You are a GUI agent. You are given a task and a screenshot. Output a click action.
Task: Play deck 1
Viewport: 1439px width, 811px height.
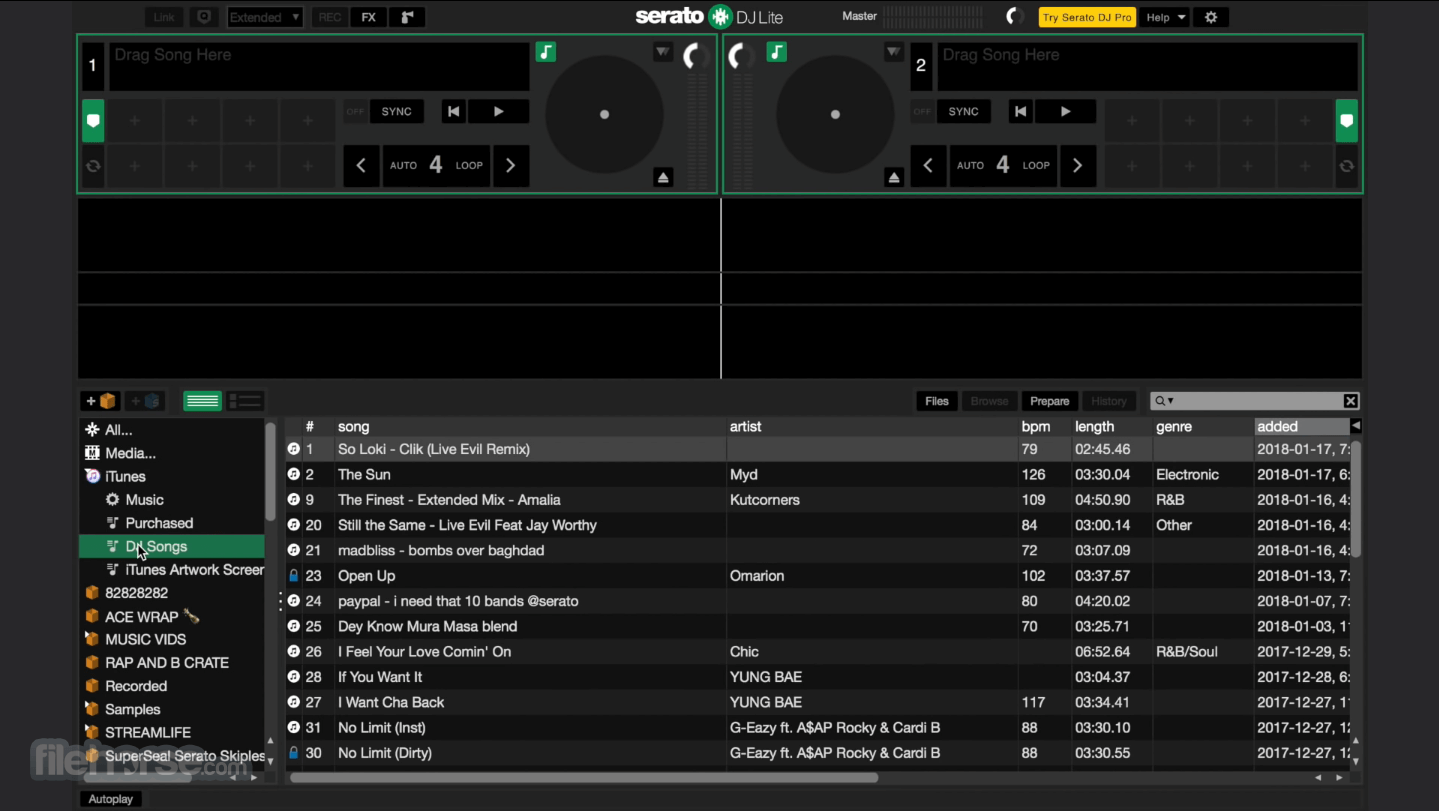point(499,111)
